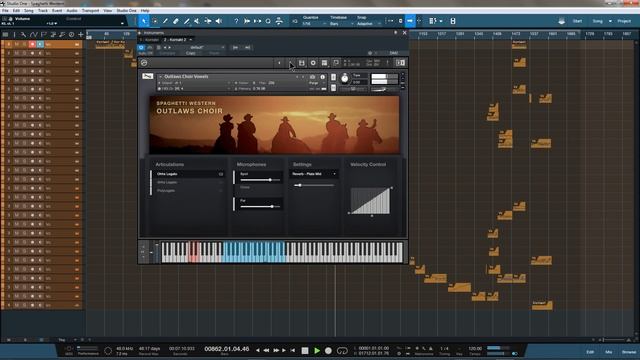
Task: Select the Arrow tool in the toolbar
Action: click(x=144, y=21)
